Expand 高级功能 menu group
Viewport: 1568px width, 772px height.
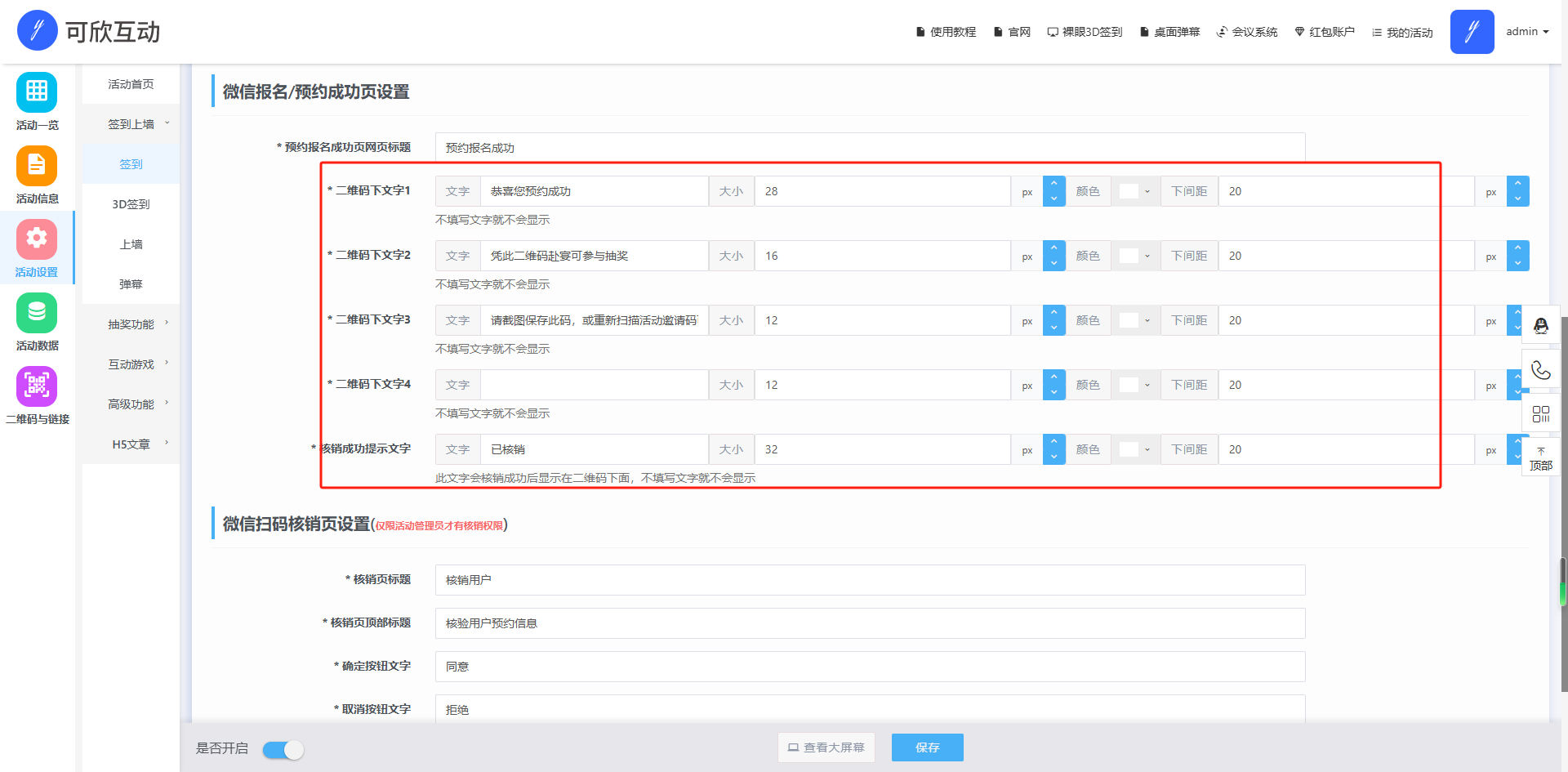[131, 404]
